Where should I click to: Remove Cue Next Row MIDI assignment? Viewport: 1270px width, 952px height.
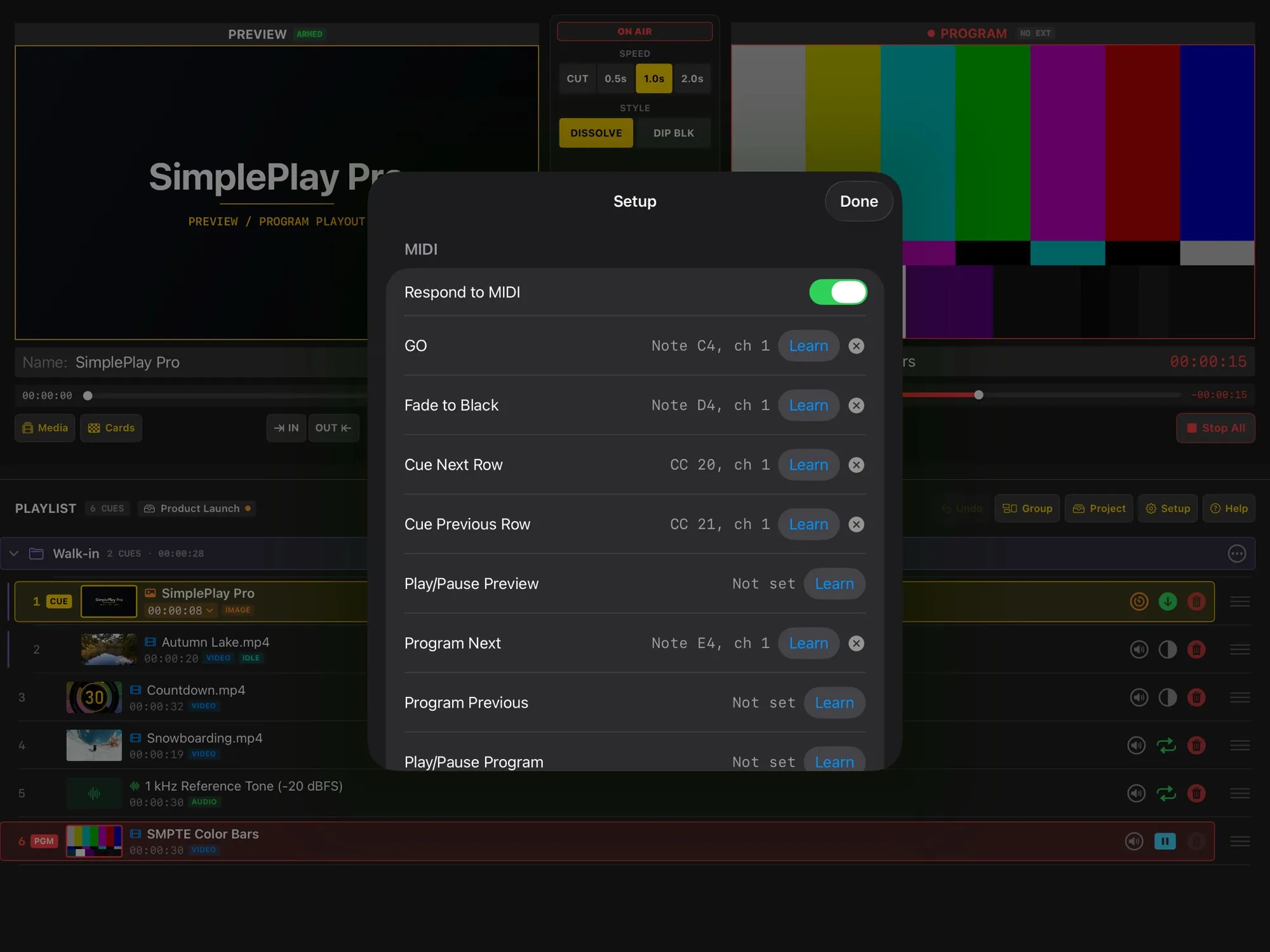(x=856, y=465)
